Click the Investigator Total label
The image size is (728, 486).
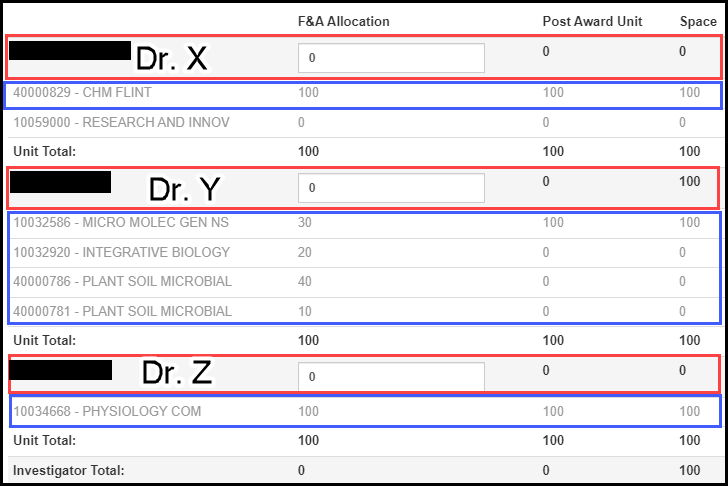click(x=66, y=469)
